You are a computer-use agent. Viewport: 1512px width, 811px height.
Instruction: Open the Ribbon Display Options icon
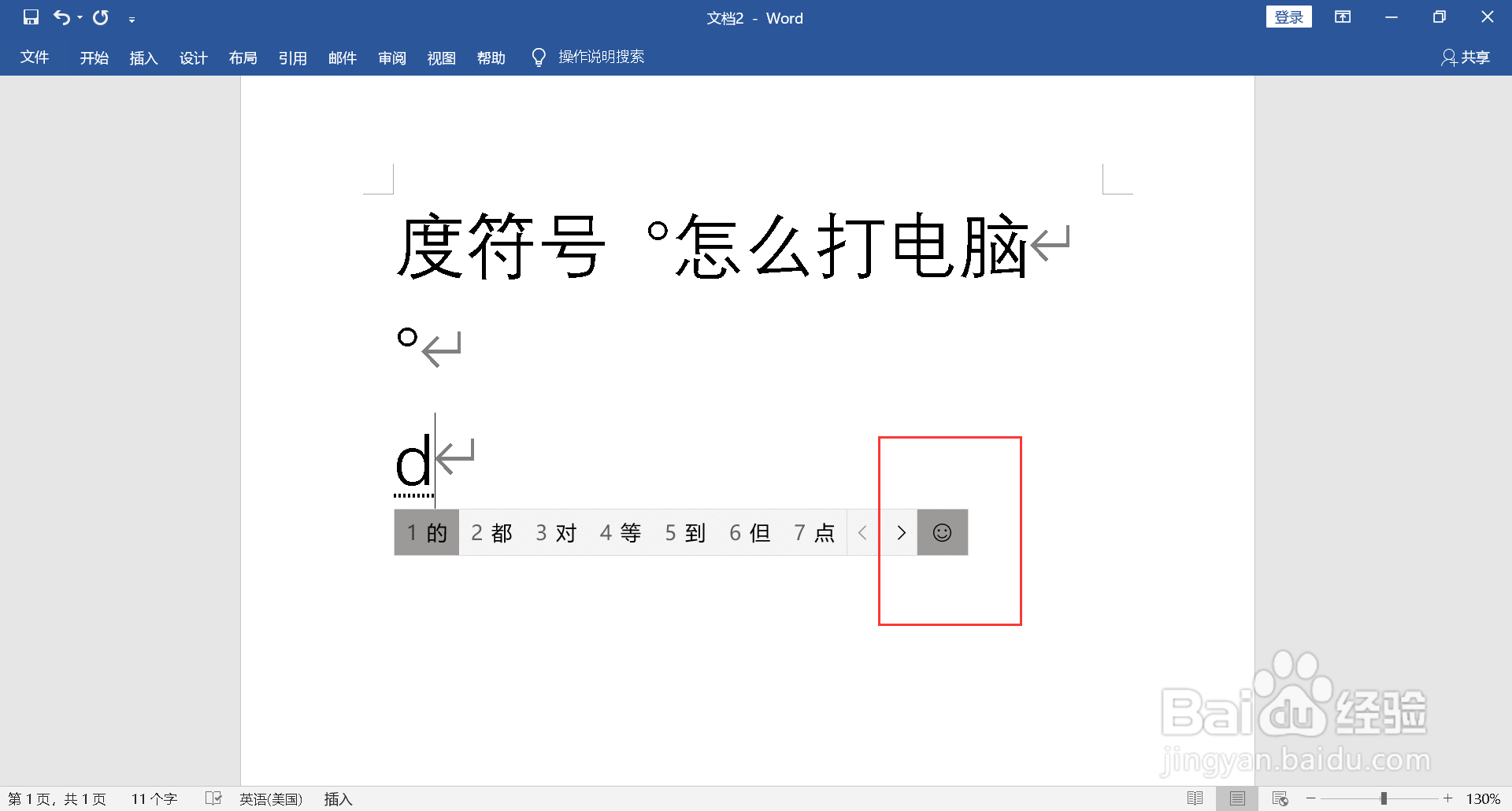click(1343, 17)
